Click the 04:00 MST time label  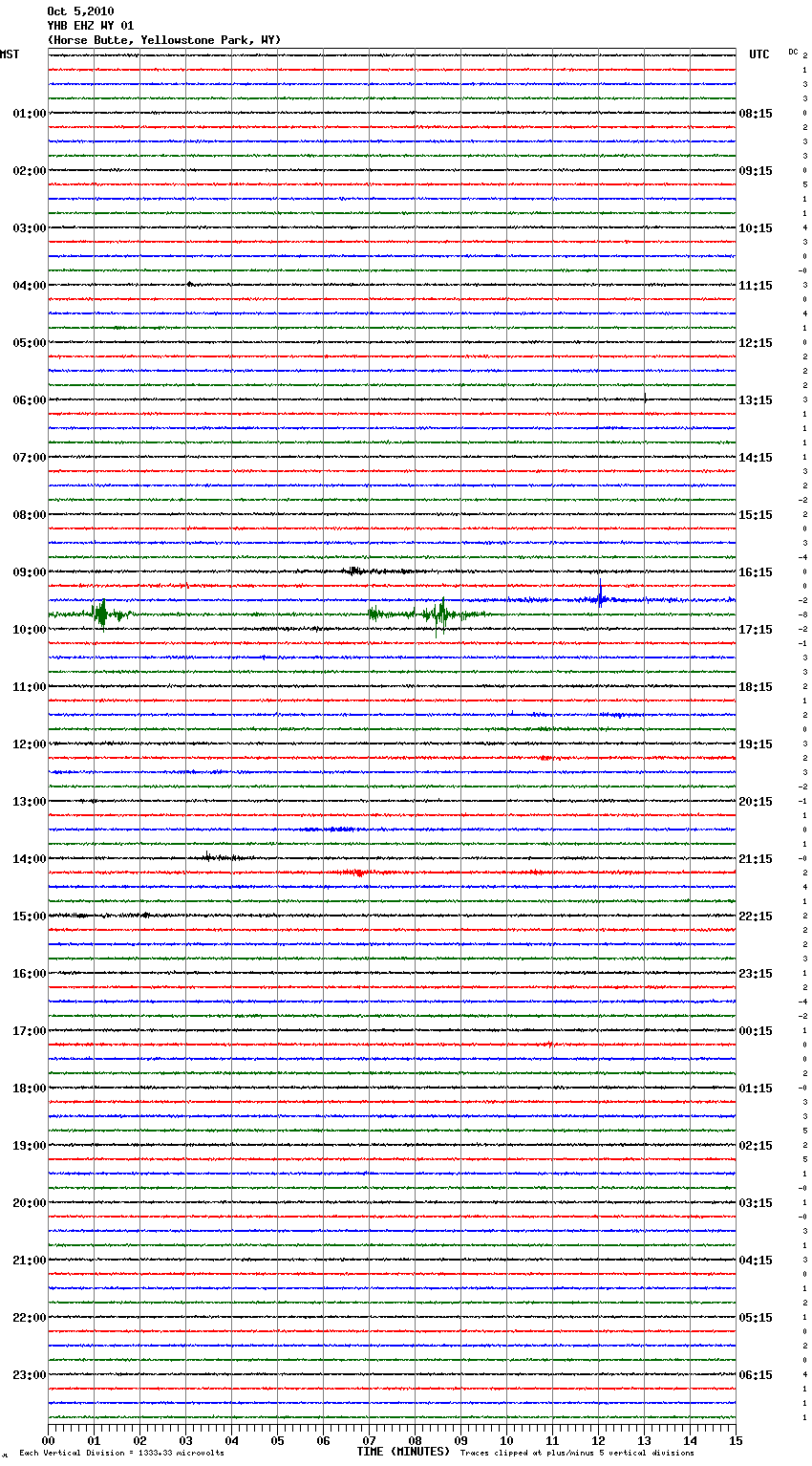pyautogui.click(x=30, y=286)
